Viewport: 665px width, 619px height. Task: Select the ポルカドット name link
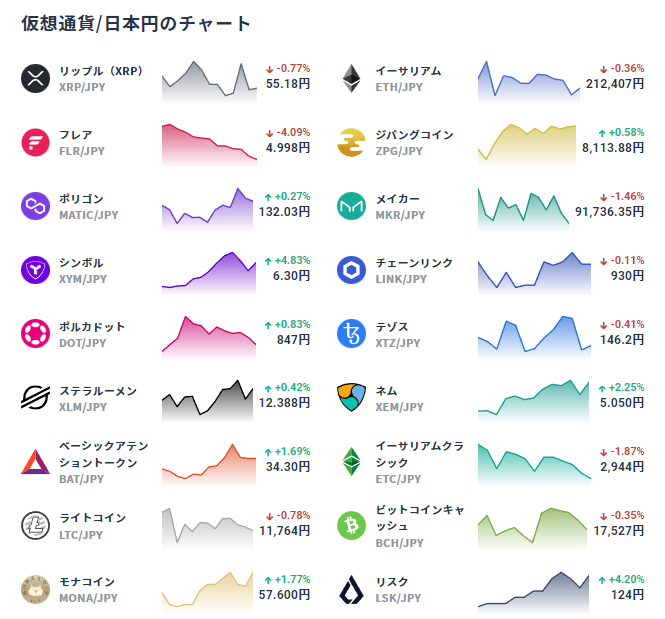click(92, 327)
